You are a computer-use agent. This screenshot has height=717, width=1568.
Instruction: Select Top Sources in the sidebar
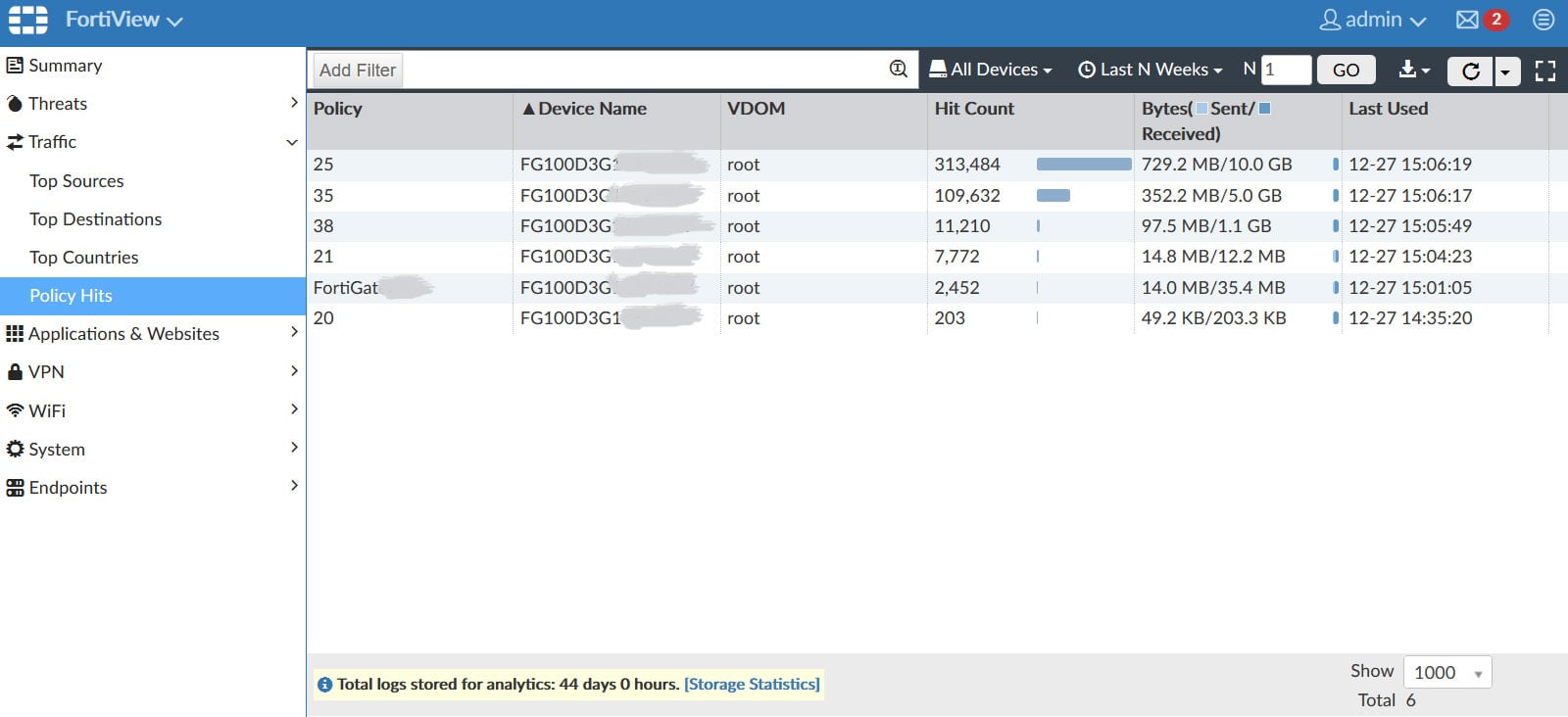coord(76,181)
